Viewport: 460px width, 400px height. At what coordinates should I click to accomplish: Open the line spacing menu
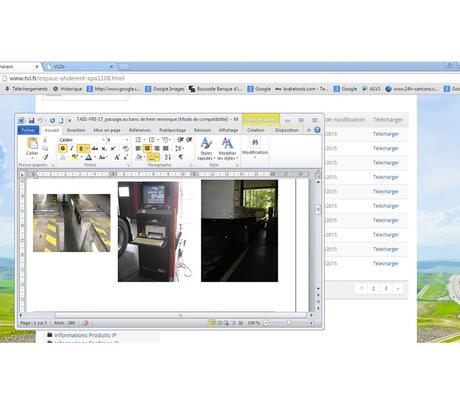[179, 148]
